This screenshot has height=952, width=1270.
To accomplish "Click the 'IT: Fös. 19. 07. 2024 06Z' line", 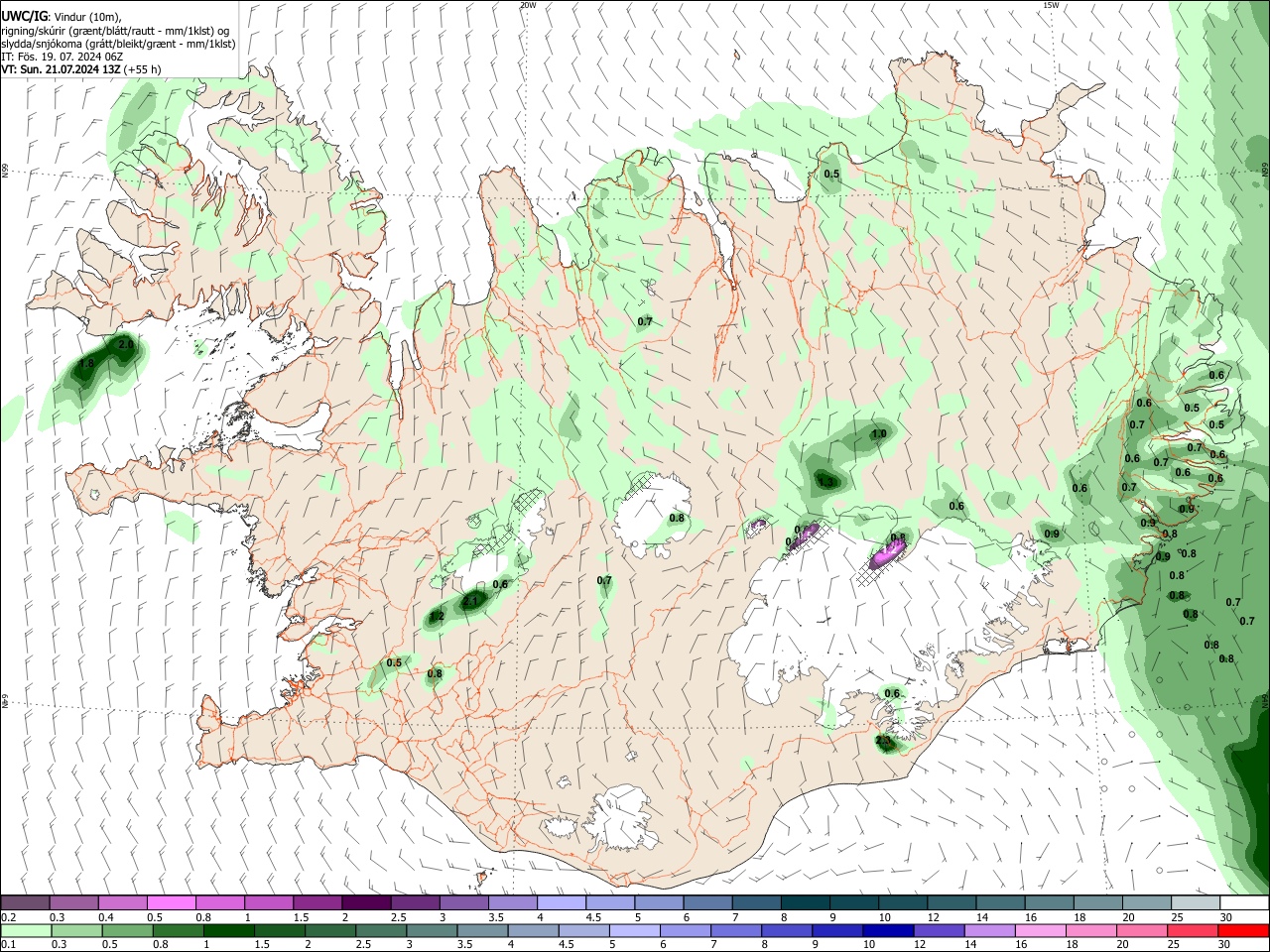I will [62, 57].
